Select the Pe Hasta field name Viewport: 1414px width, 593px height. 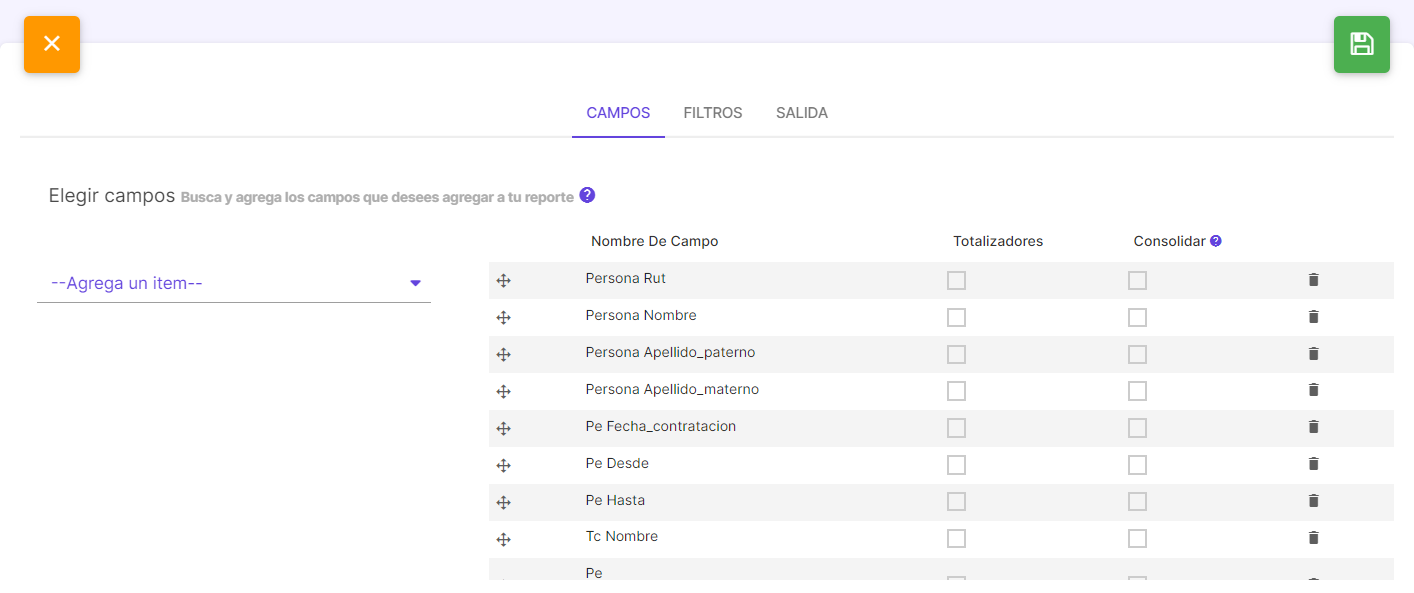pyautogui.click(x=615, y=500)
